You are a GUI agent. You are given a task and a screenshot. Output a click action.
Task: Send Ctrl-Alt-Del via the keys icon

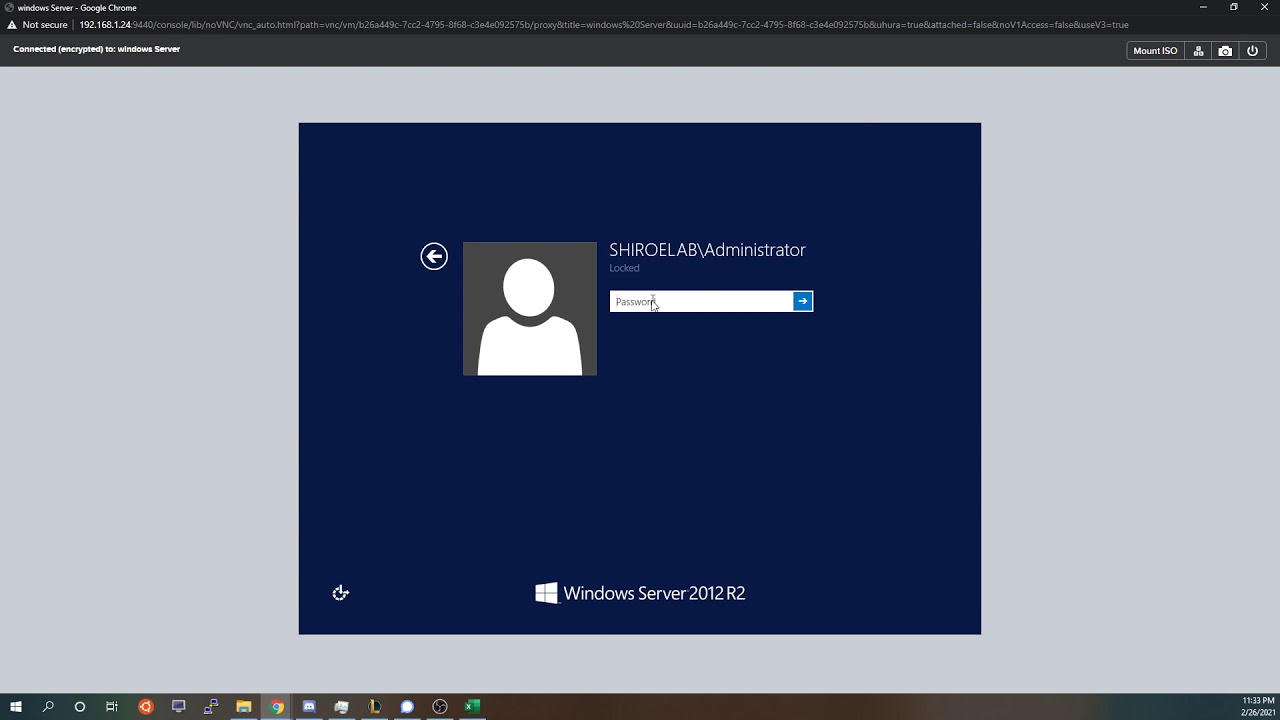point(1198,51)
